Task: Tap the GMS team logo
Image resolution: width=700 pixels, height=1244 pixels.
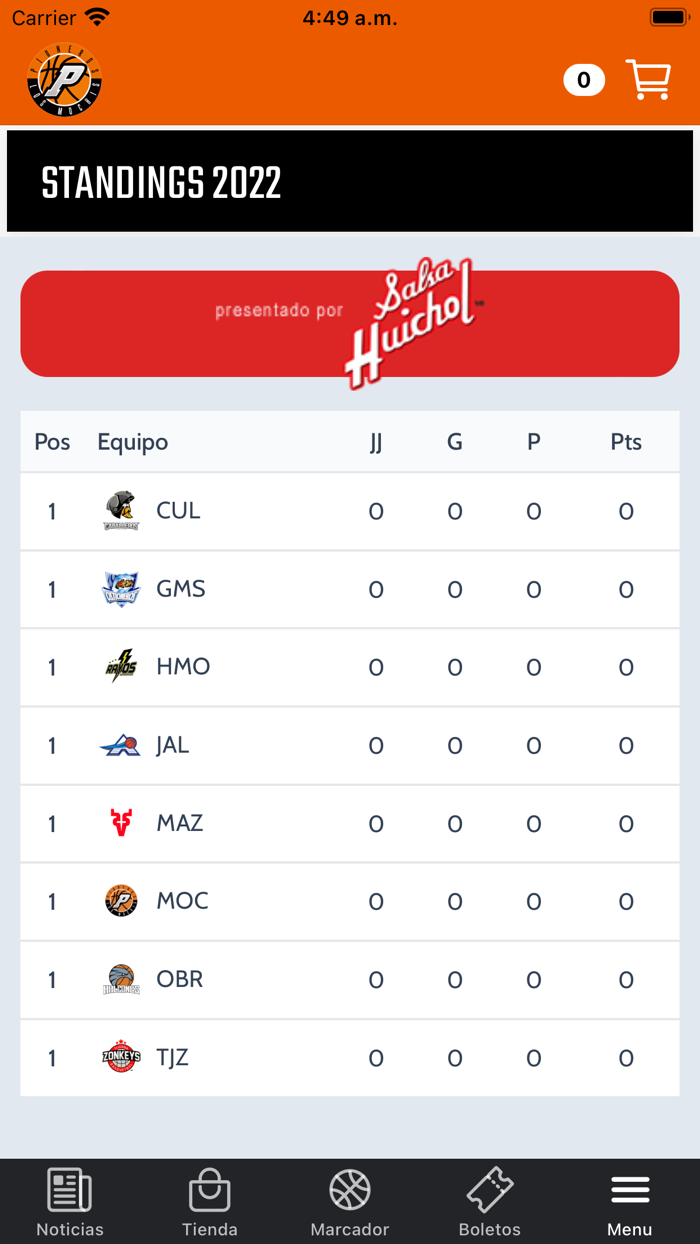Action: pyautogui.click(x=121, y=589)
